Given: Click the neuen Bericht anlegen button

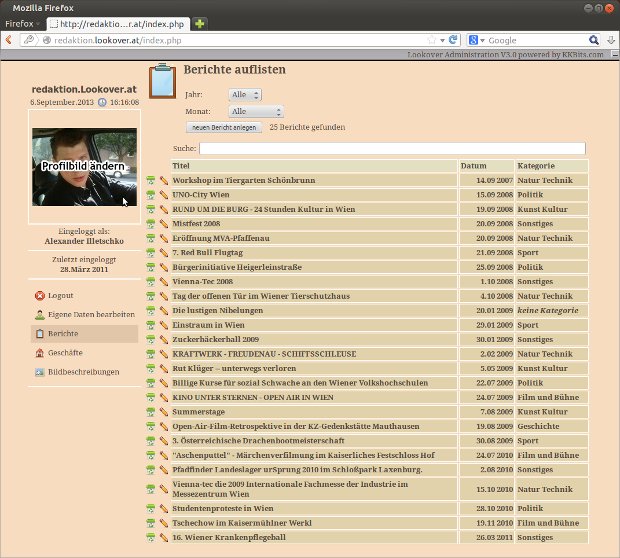Looking at the screenshot, I should 224,127.
